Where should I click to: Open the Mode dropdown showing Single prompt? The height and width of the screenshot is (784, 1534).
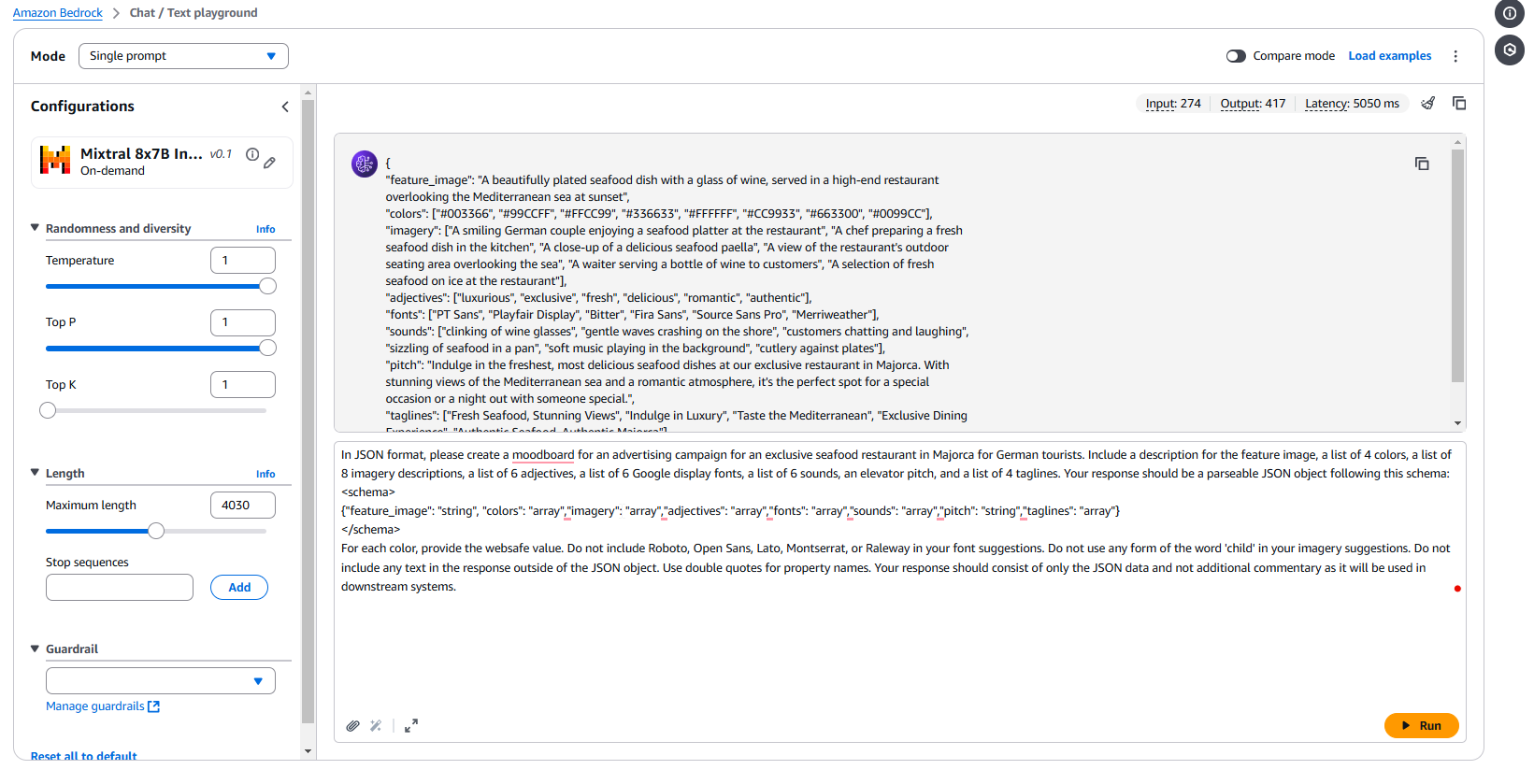(x=183, y=56)
